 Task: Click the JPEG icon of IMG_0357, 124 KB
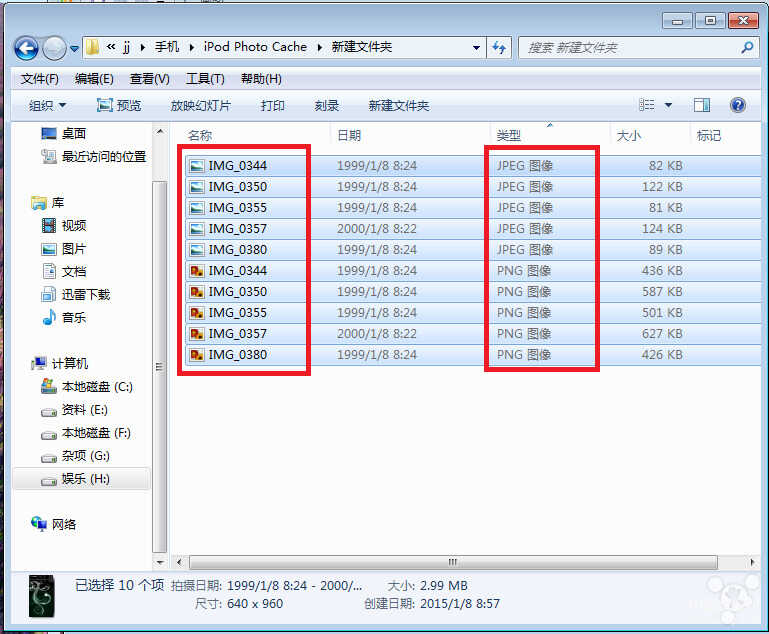[197, 229]
